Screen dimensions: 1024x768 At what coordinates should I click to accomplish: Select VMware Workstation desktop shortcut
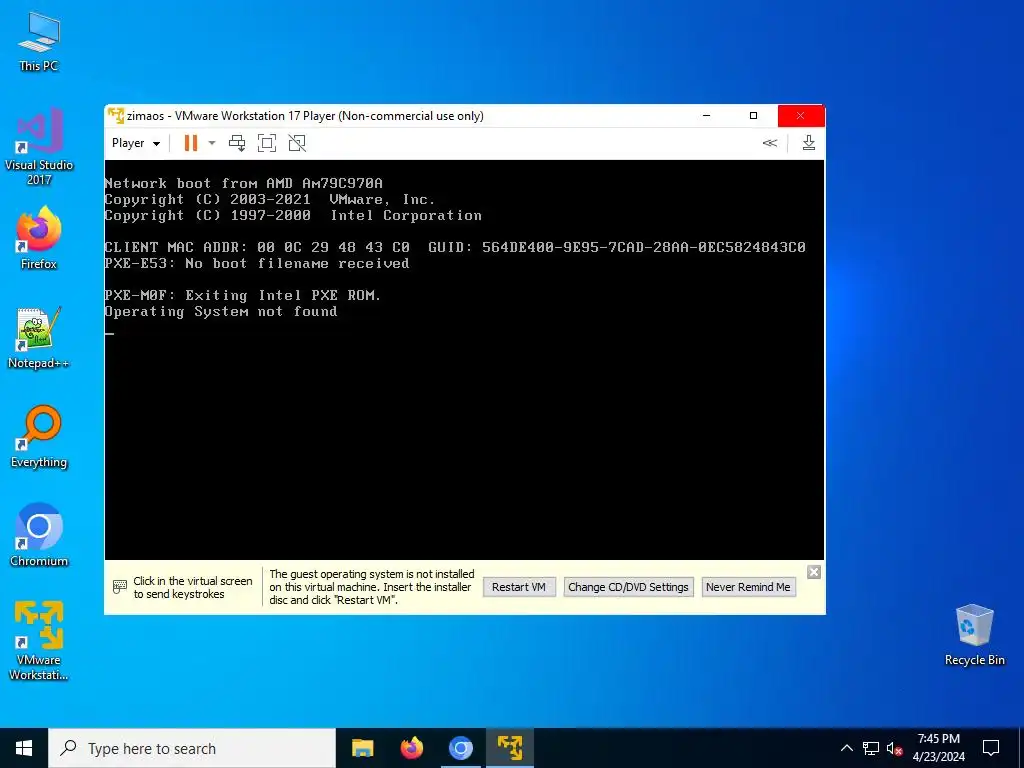(39, 641)
